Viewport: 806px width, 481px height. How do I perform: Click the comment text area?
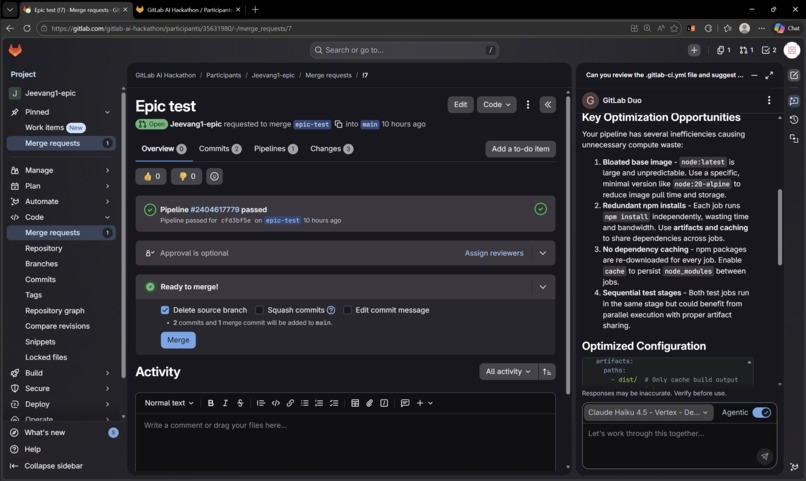pos(345,442)
